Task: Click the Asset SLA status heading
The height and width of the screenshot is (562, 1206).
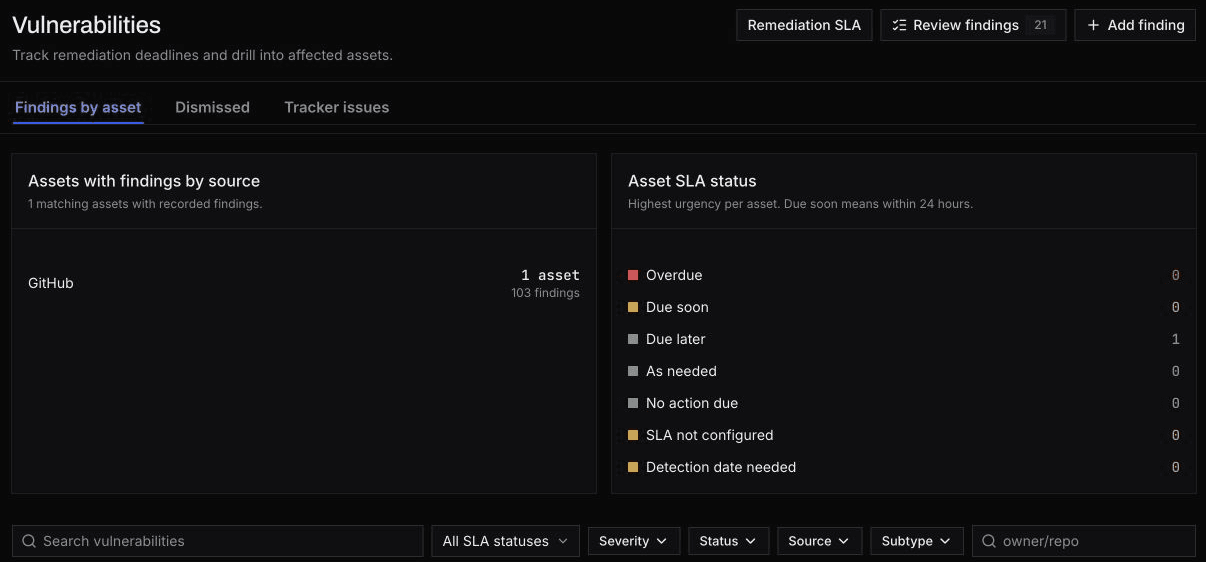Action: pyautogui.click(x=692, y=181)
